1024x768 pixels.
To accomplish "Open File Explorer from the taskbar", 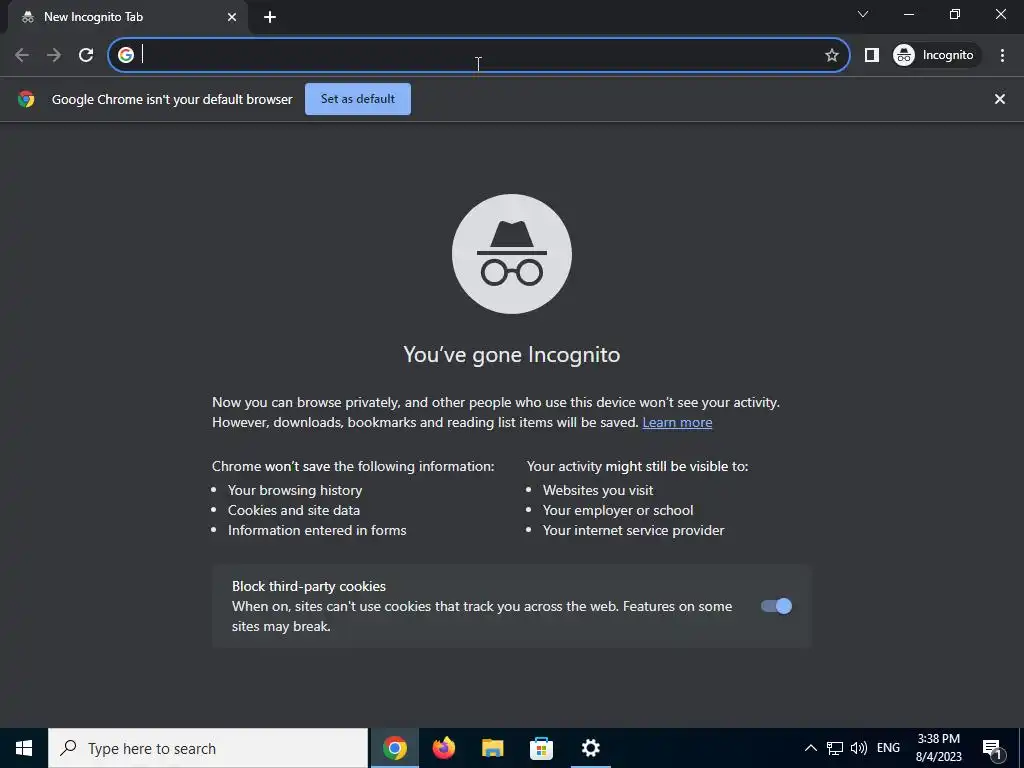I will [x=492, y=748].
